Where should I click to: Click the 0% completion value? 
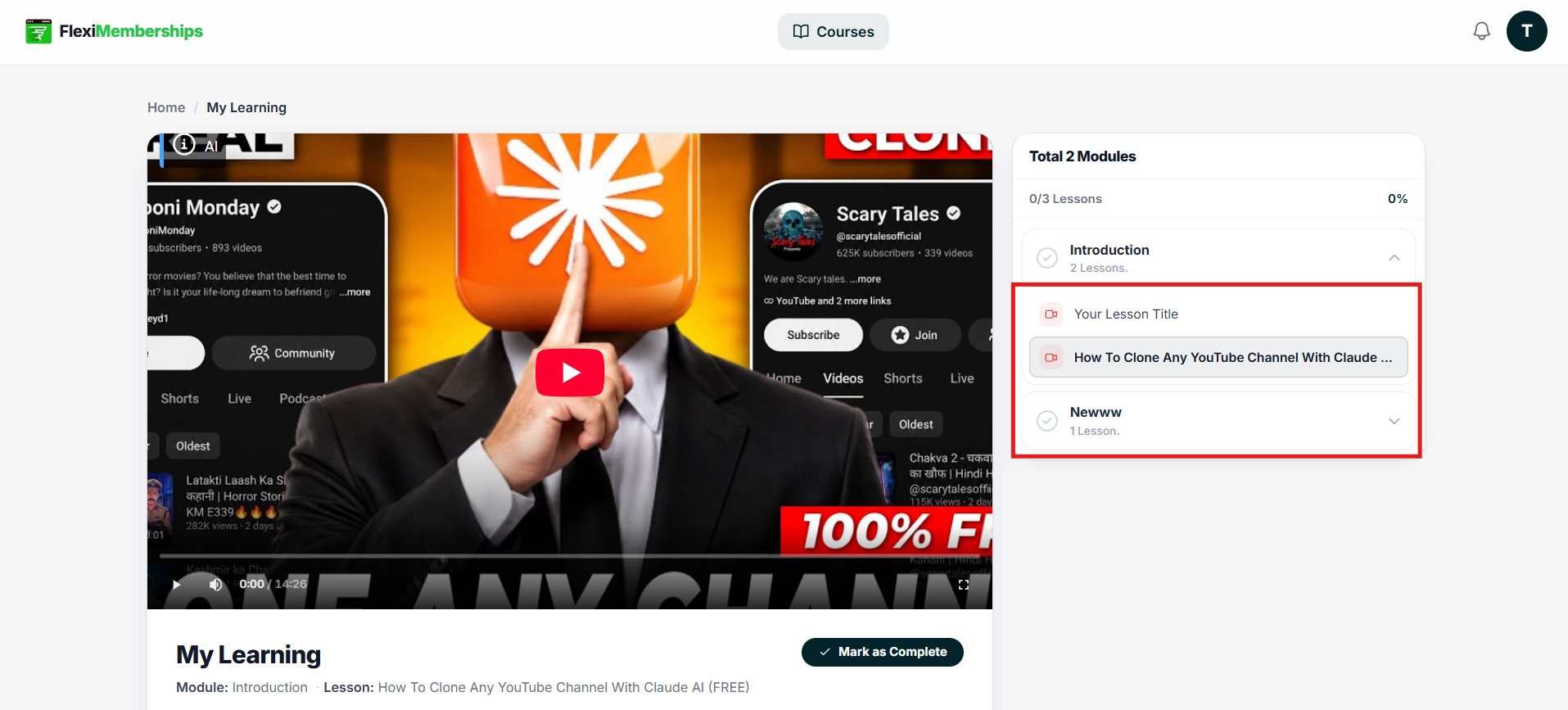pos(1398,199)
